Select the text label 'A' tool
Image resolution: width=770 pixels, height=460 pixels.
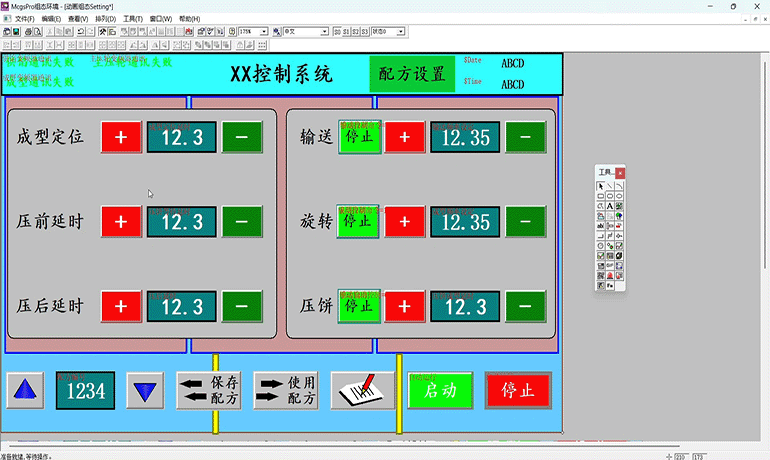point(610,206)
